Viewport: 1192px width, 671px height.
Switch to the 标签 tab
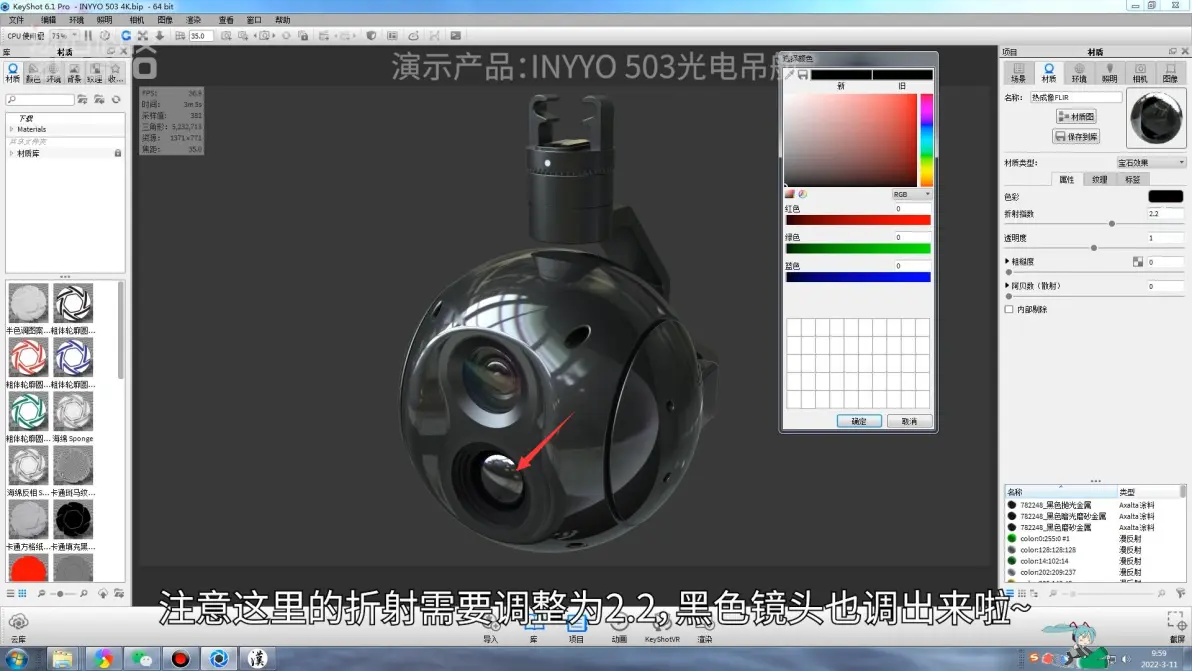pos(1133,179)
